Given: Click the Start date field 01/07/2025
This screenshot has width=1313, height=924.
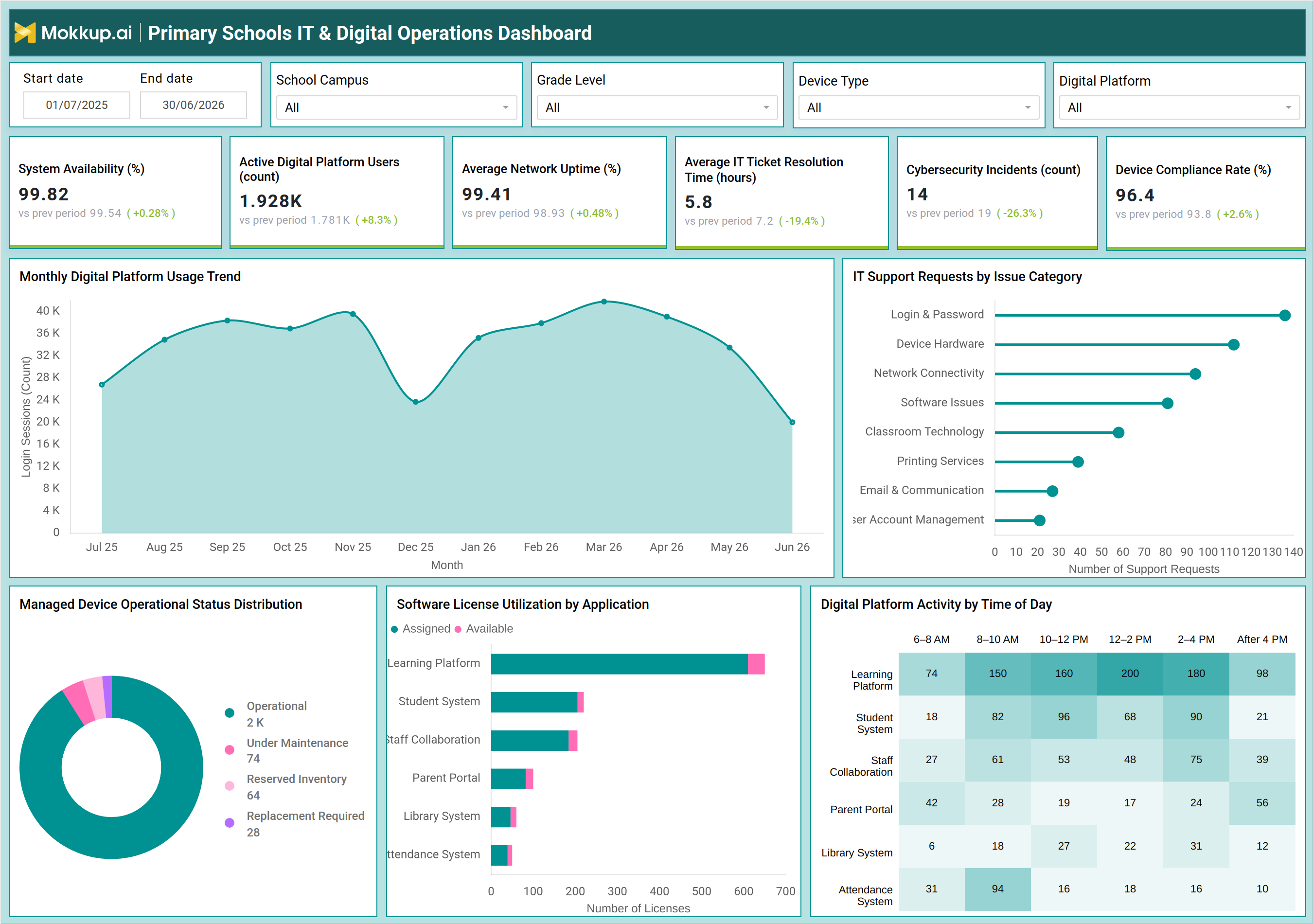Looking at the screenshot, I should [x=77, y=105].
